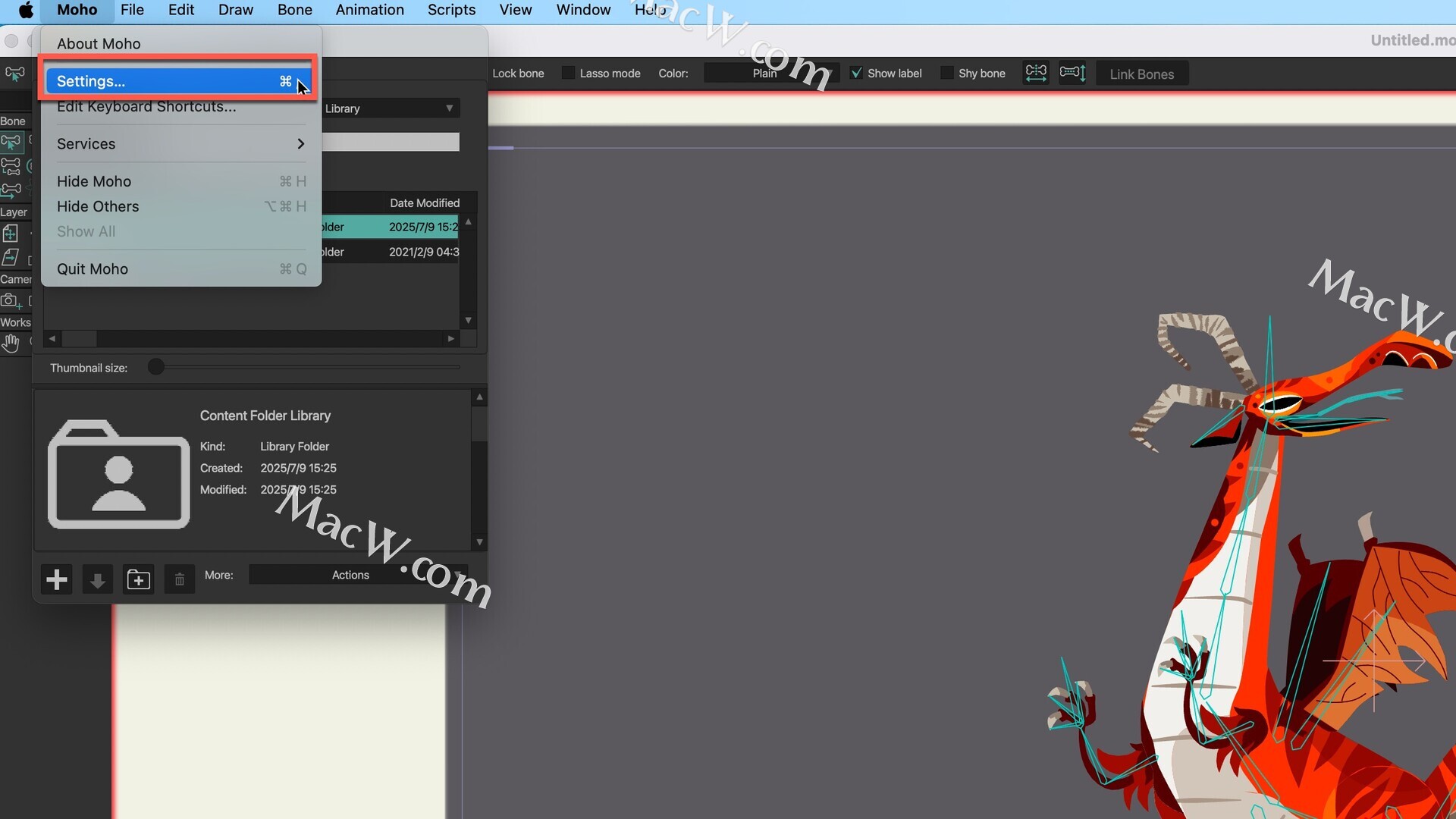
Task: Choose Hide Moho menu item
Action: coord(181,181)
